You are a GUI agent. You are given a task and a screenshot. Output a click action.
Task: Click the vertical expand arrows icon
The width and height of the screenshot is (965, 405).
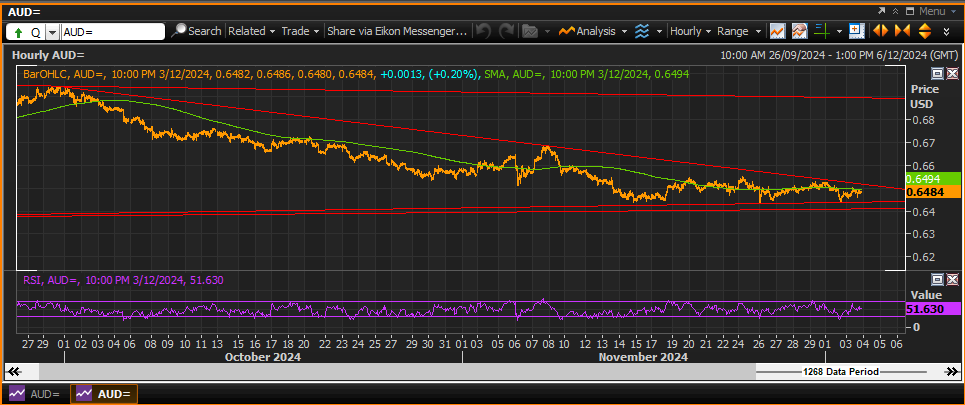pos(924,31)
